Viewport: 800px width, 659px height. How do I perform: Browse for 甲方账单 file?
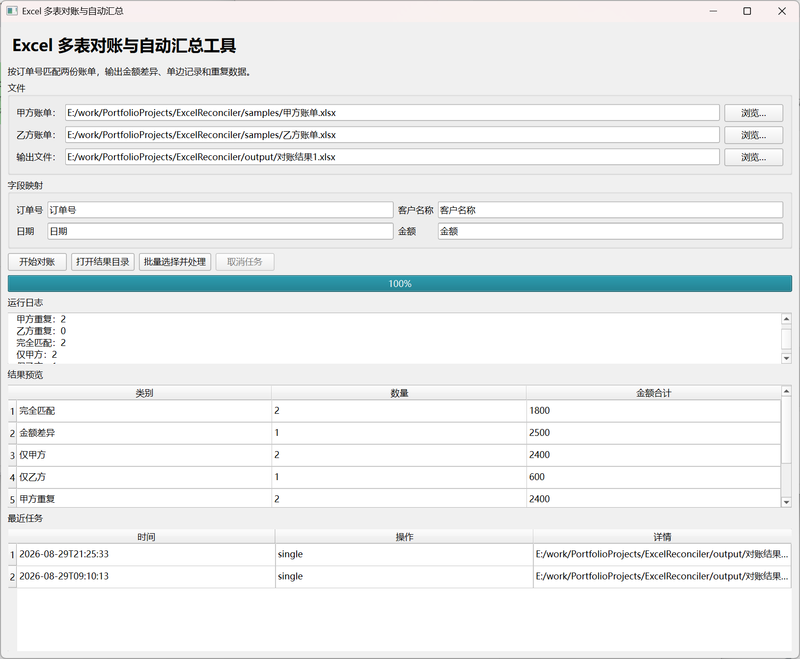click(753, 113)
